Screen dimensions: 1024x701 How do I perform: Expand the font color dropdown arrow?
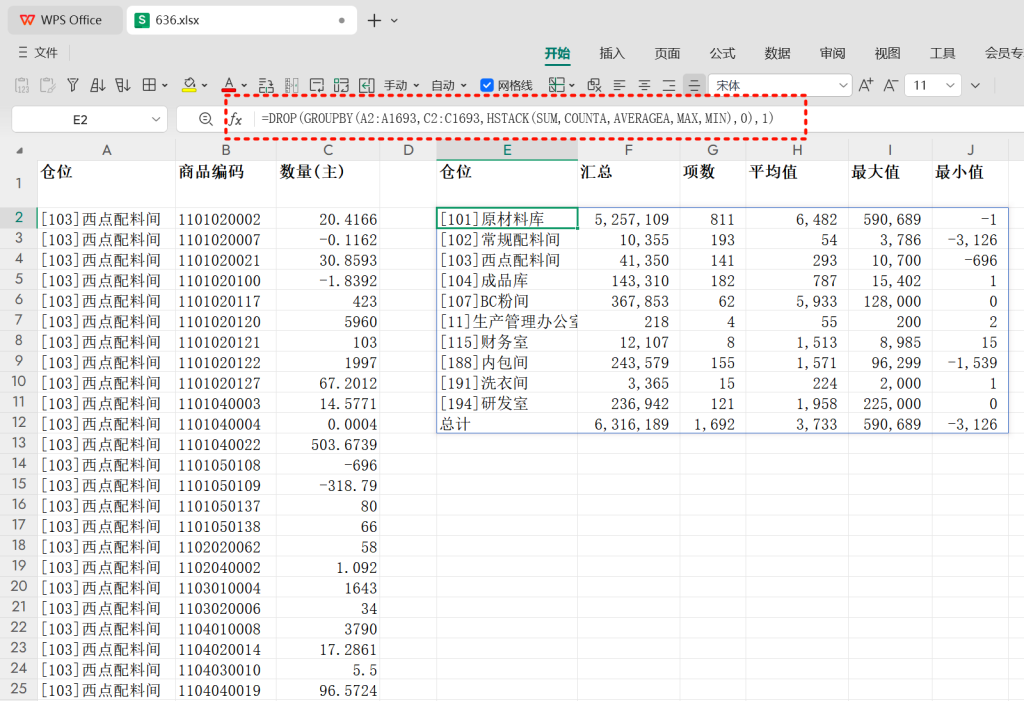(x=244, y=86)
